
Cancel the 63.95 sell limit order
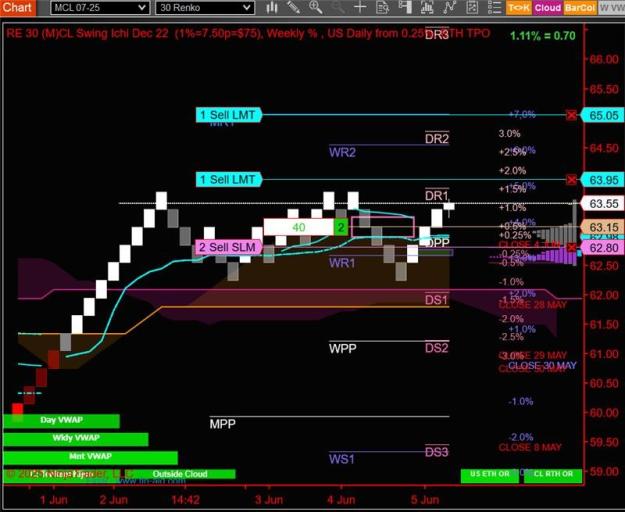pos(571,180)
